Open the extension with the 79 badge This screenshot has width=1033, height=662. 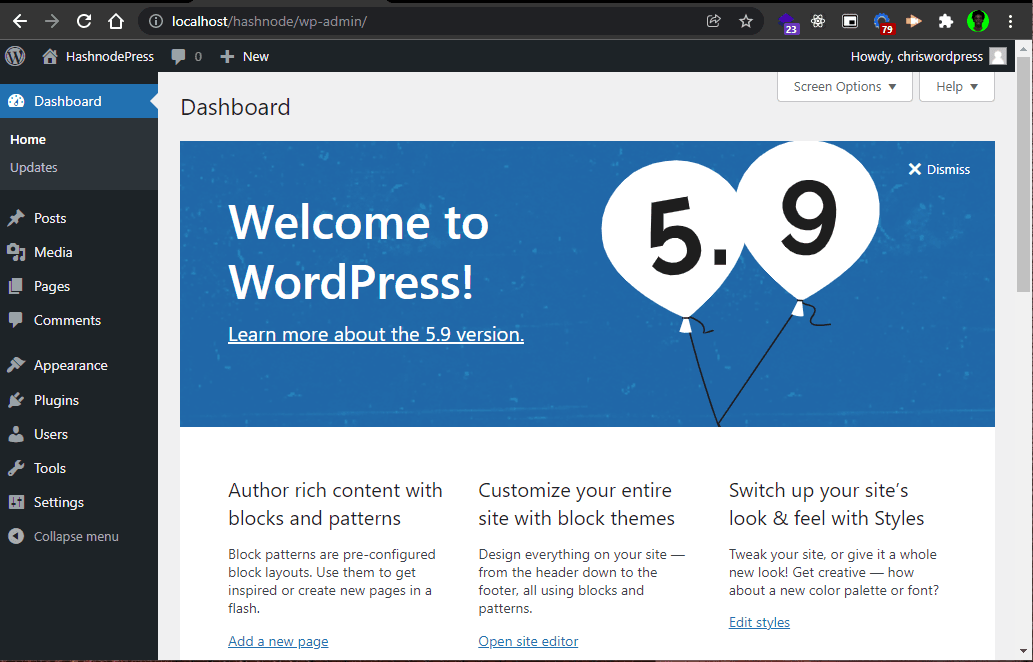[883, 22]
